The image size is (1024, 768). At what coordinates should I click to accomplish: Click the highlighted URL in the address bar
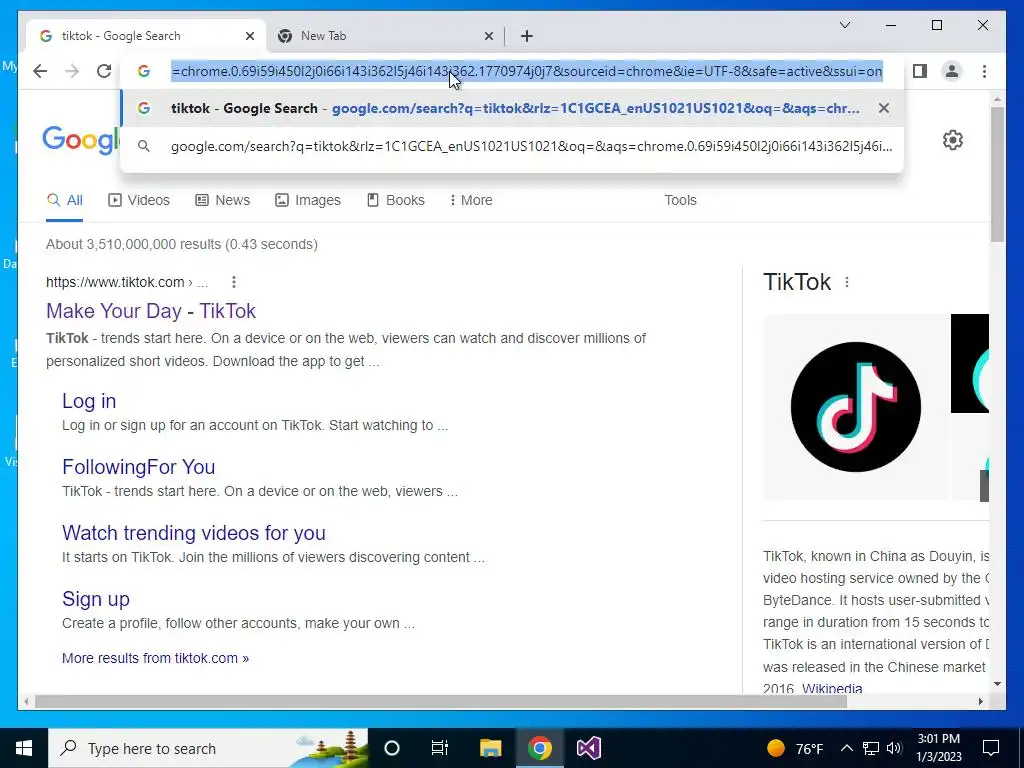[527, 71]
